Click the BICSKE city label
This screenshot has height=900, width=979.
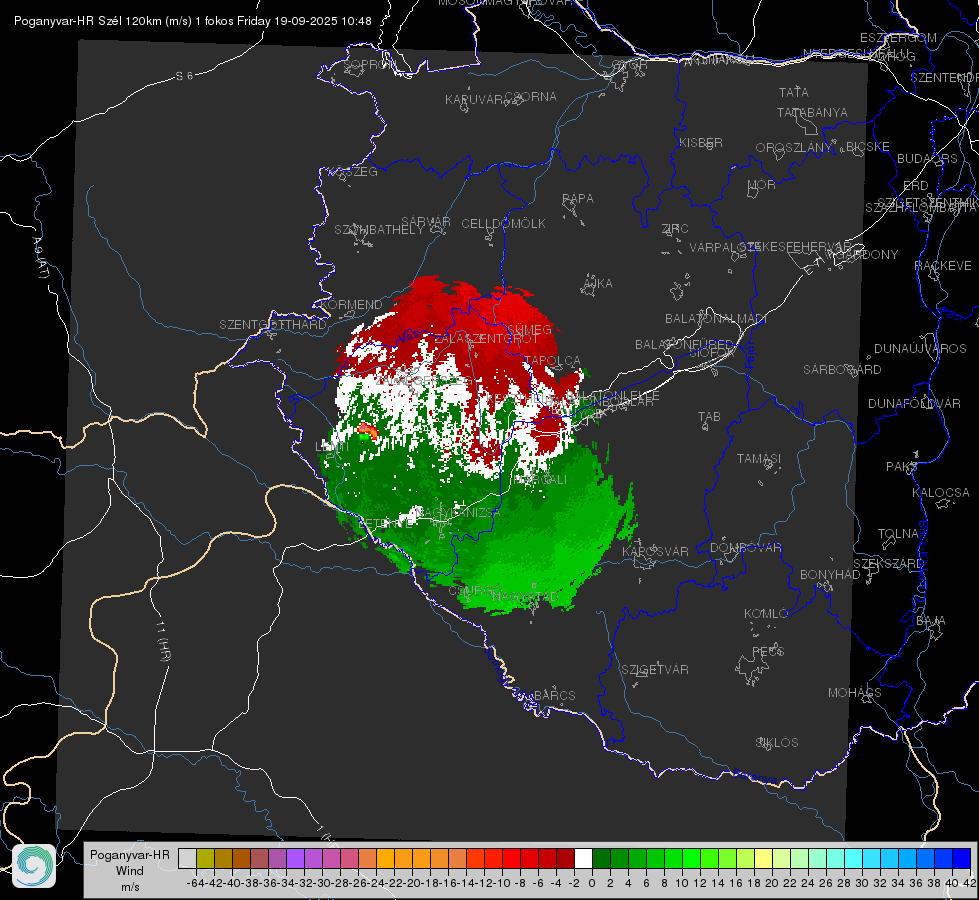pos(868,147)
